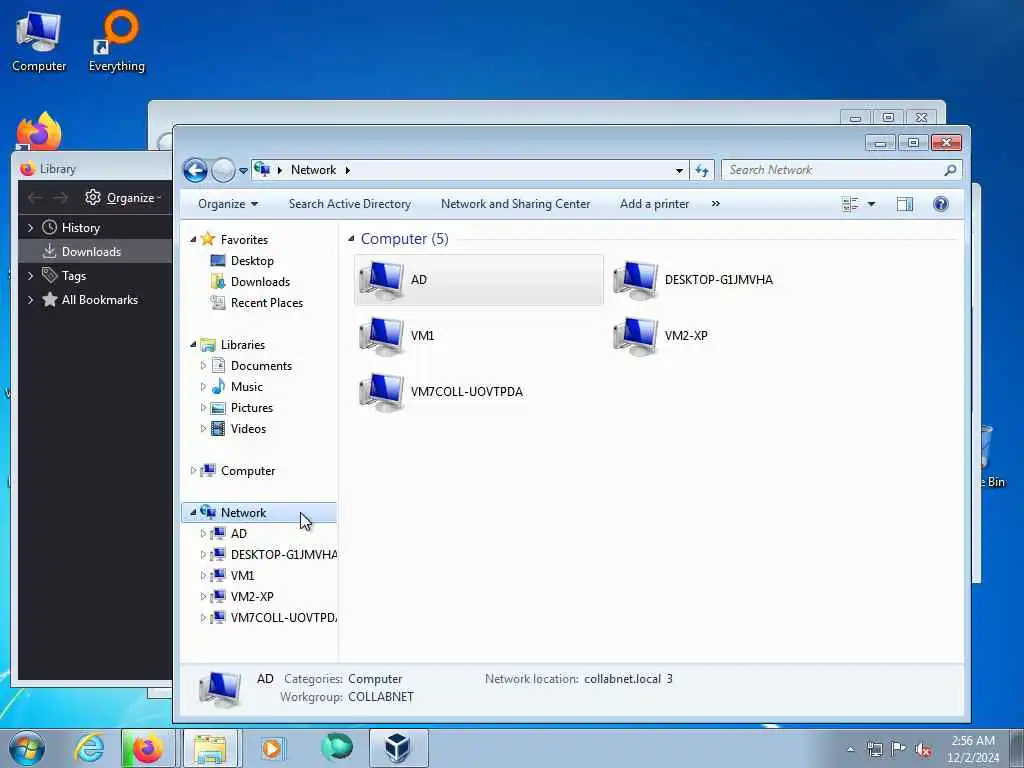Image resolution: width=1024 pixels, height=768 pixels.
Task: Open Organize menu in Firefox Library
Action: (x=123, y=198)
